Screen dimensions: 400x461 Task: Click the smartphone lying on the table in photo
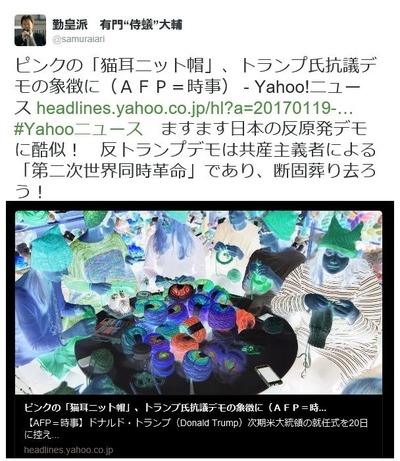point(269,375)
